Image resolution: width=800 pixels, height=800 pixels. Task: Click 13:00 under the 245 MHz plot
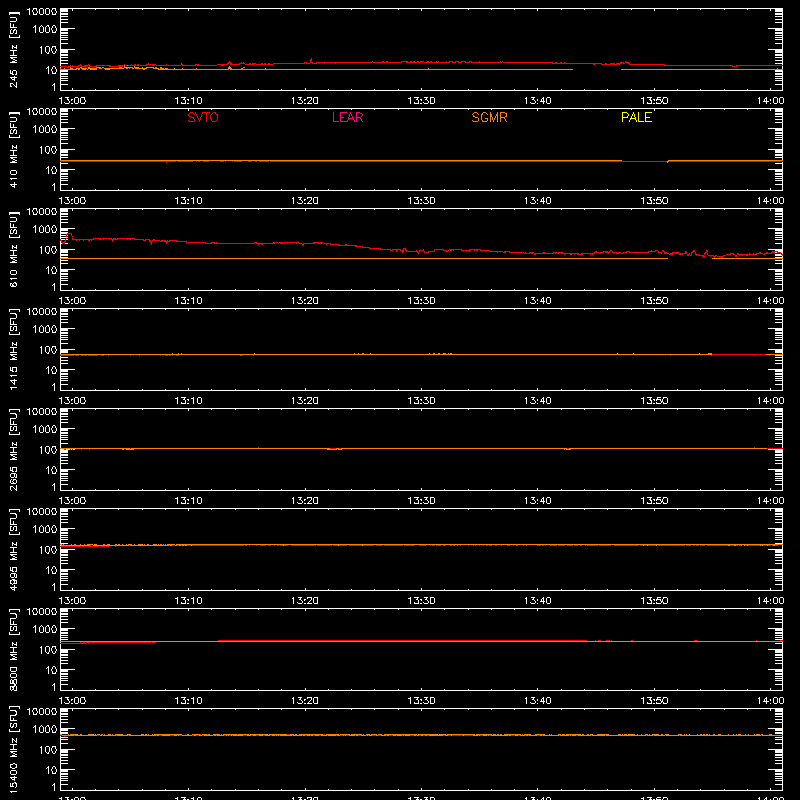(72, 101)
